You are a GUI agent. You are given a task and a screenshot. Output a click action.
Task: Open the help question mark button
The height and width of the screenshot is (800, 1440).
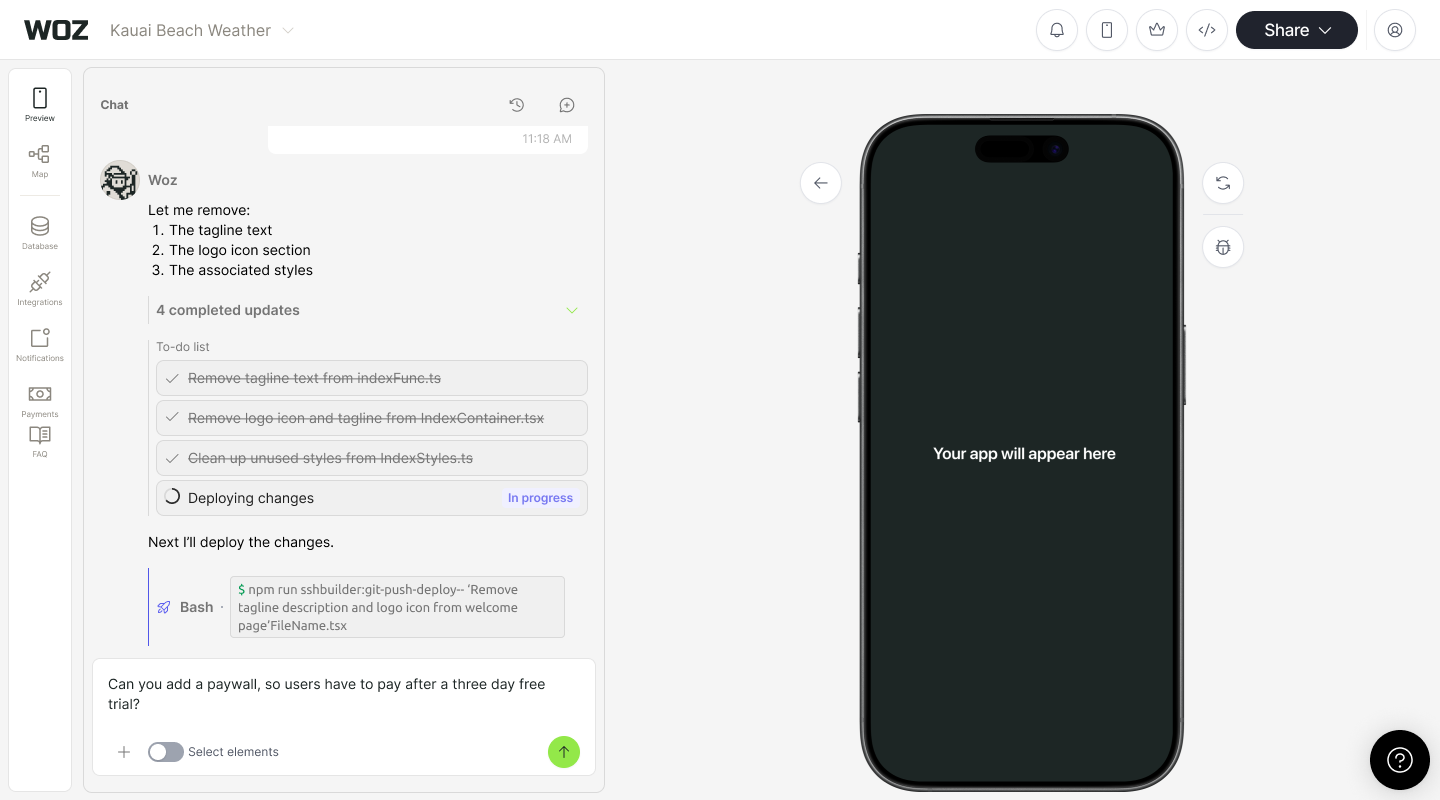point(1400,760)
